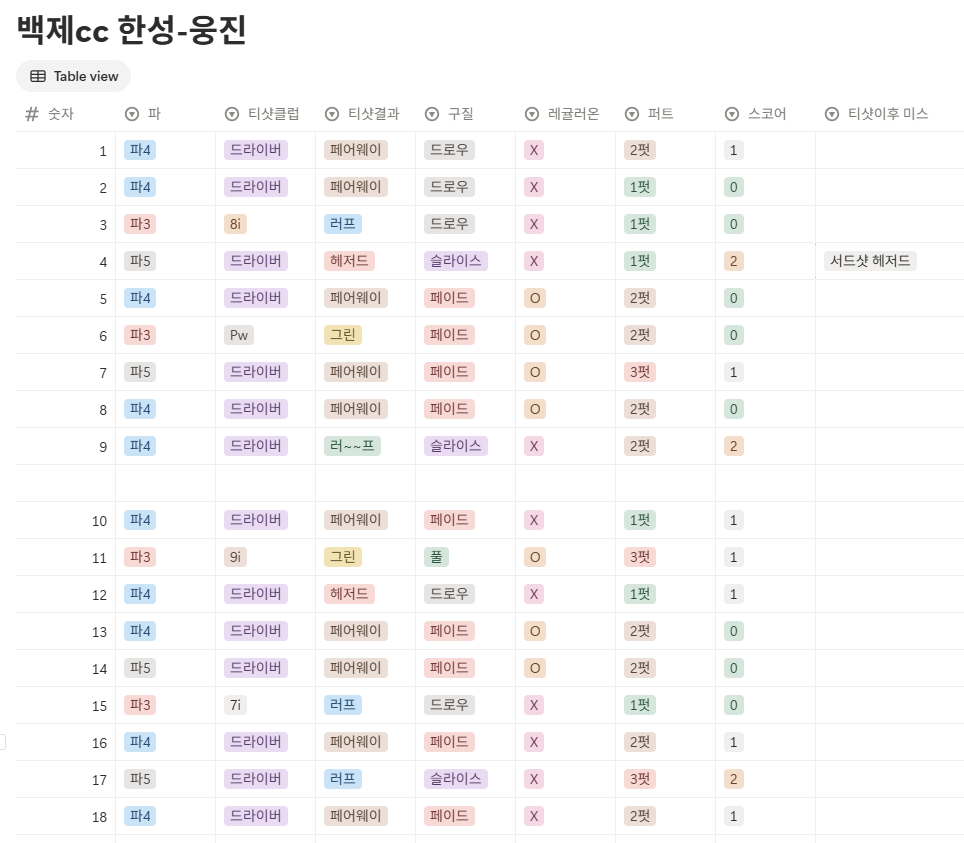Click the 8i club tag in row 3
964x843 pixels.
(235, 224)
